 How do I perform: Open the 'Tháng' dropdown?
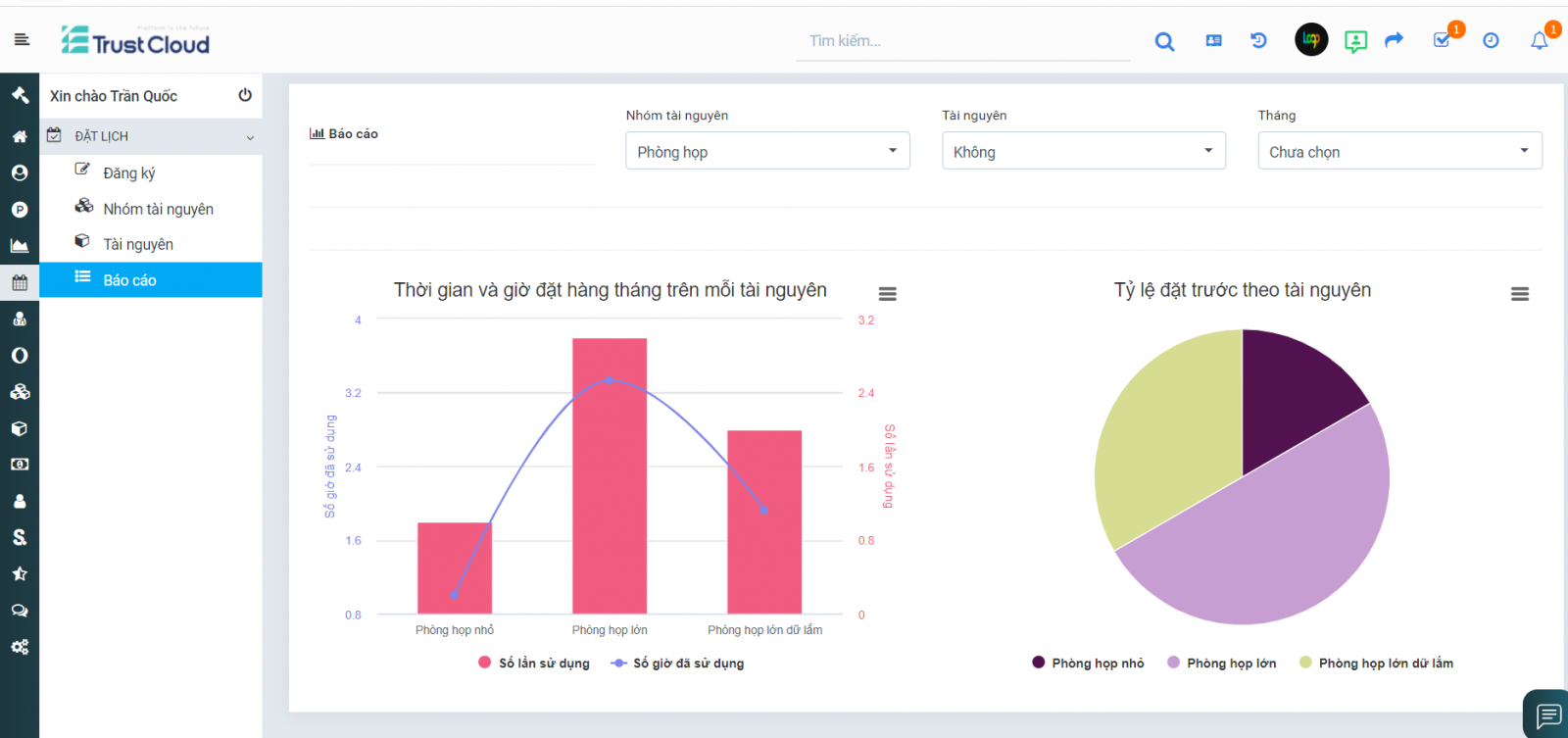tap(1399, 151)
